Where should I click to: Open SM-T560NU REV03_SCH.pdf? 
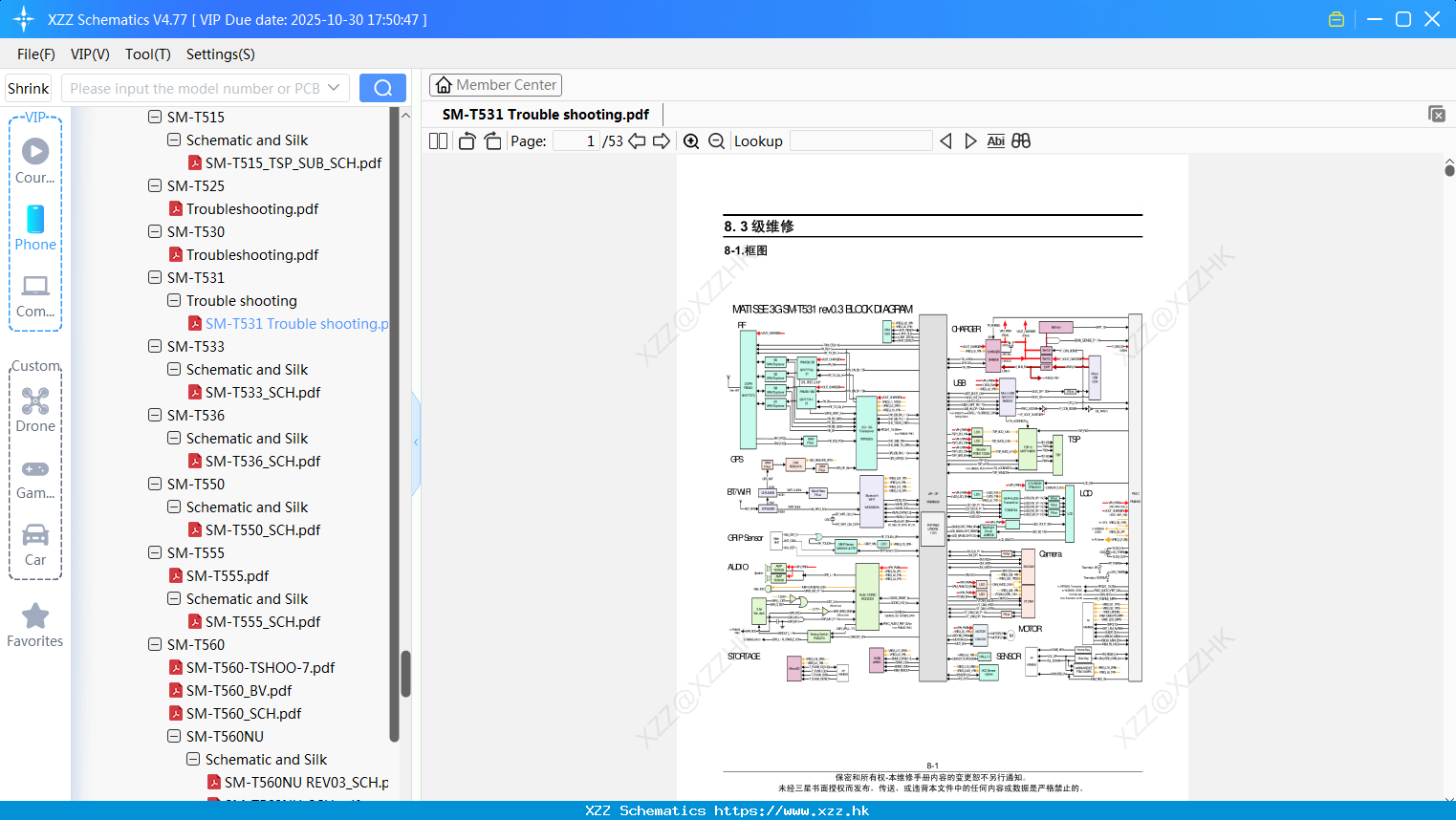click(x=297, y=783)
